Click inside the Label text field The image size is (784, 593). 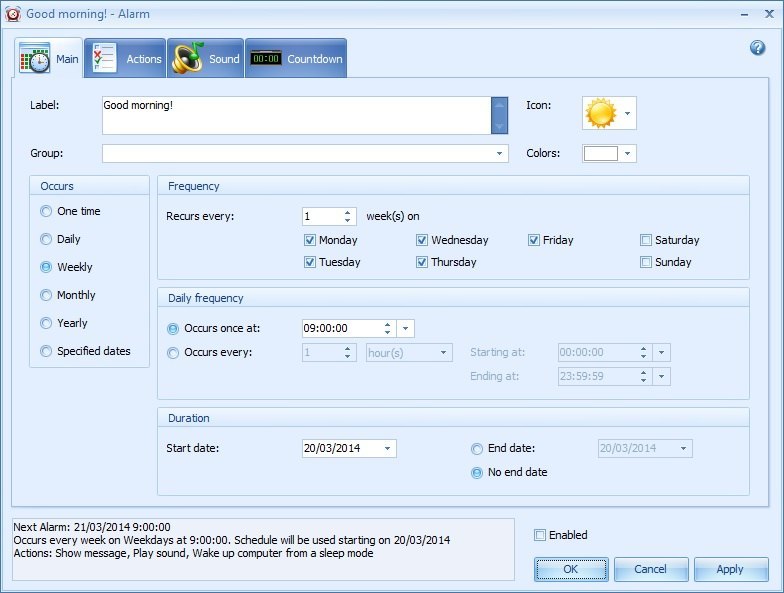[x=295, y=115]
